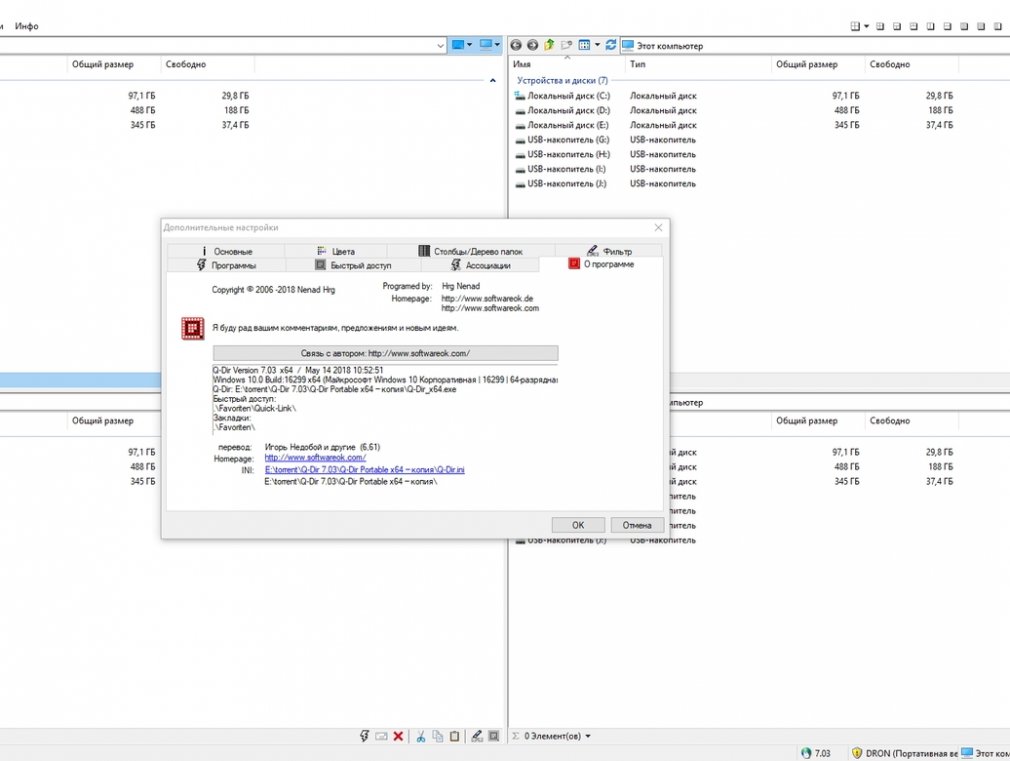Click the 7.03 version globe icon in status bar

(806, 753)
